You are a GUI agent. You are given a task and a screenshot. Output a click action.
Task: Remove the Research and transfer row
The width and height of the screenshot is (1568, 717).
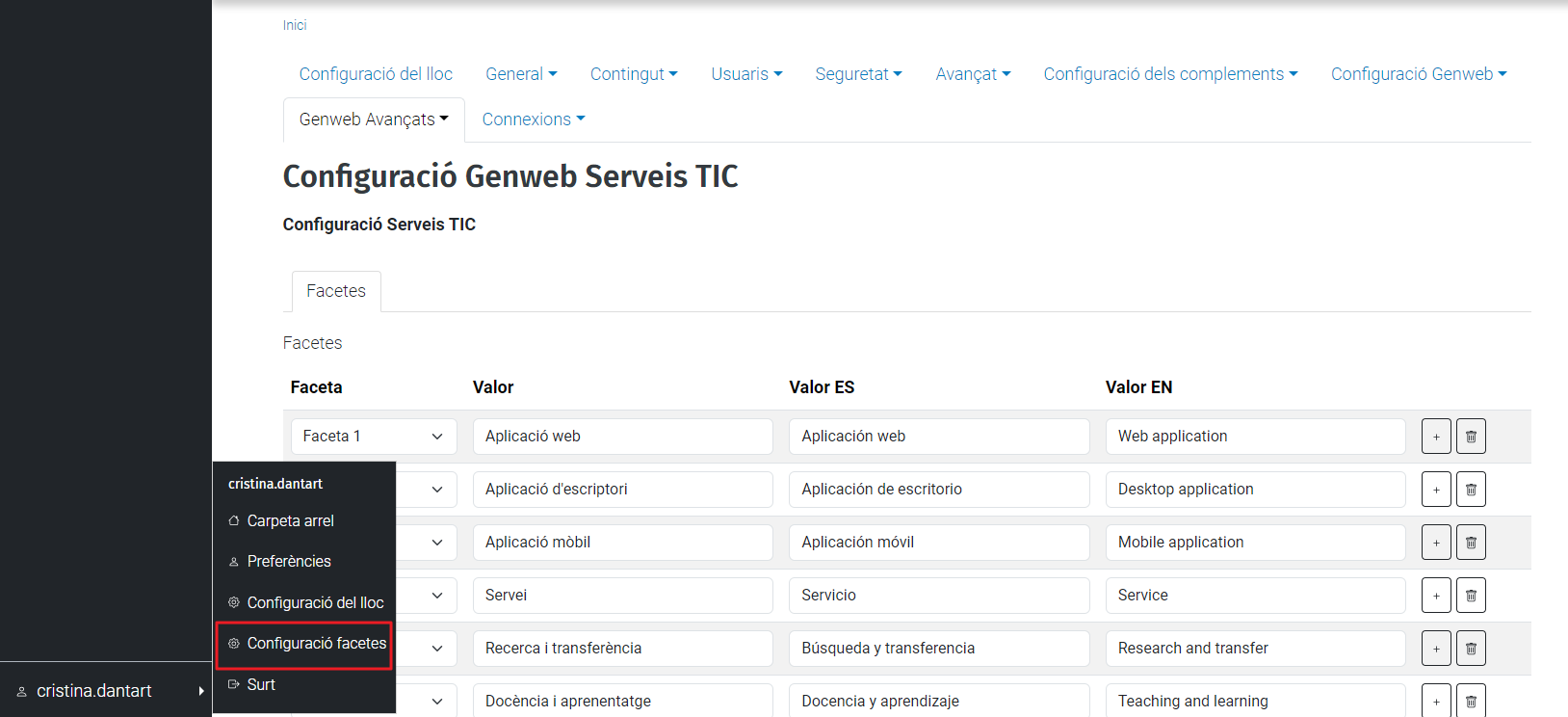(1471, 649)
